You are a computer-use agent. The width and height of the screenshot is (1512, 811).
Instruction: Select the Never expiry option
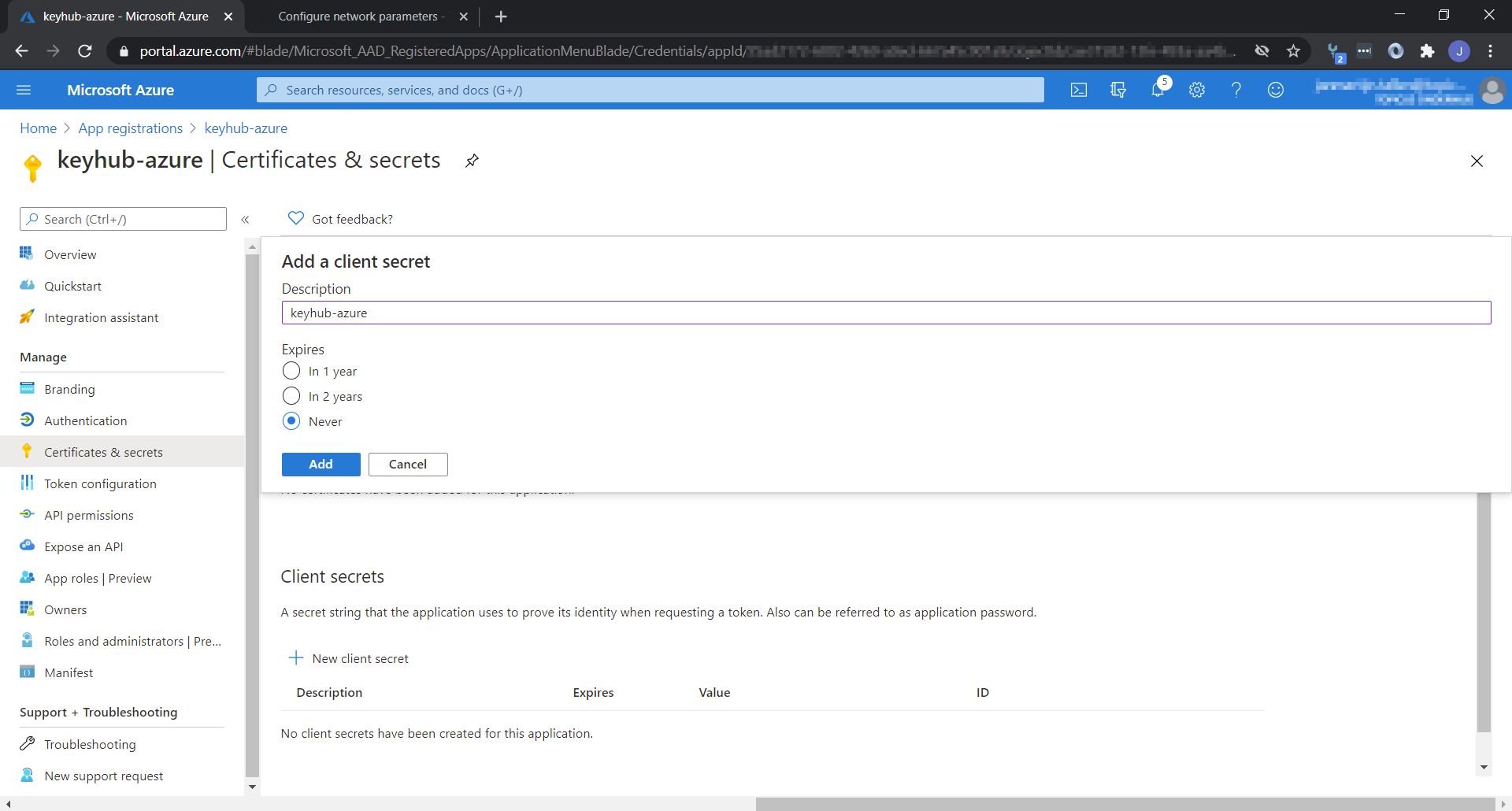pyautogui.click(x=291, y=421)
